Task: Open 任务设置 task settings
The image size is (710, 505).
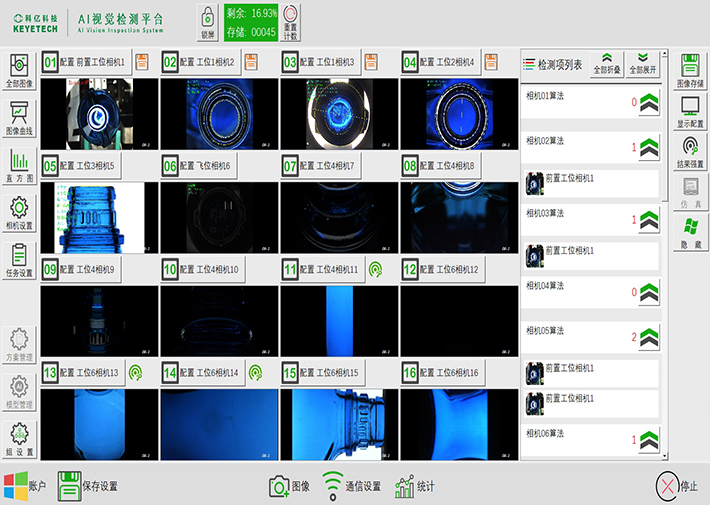Action: click(x=19, y=260)
